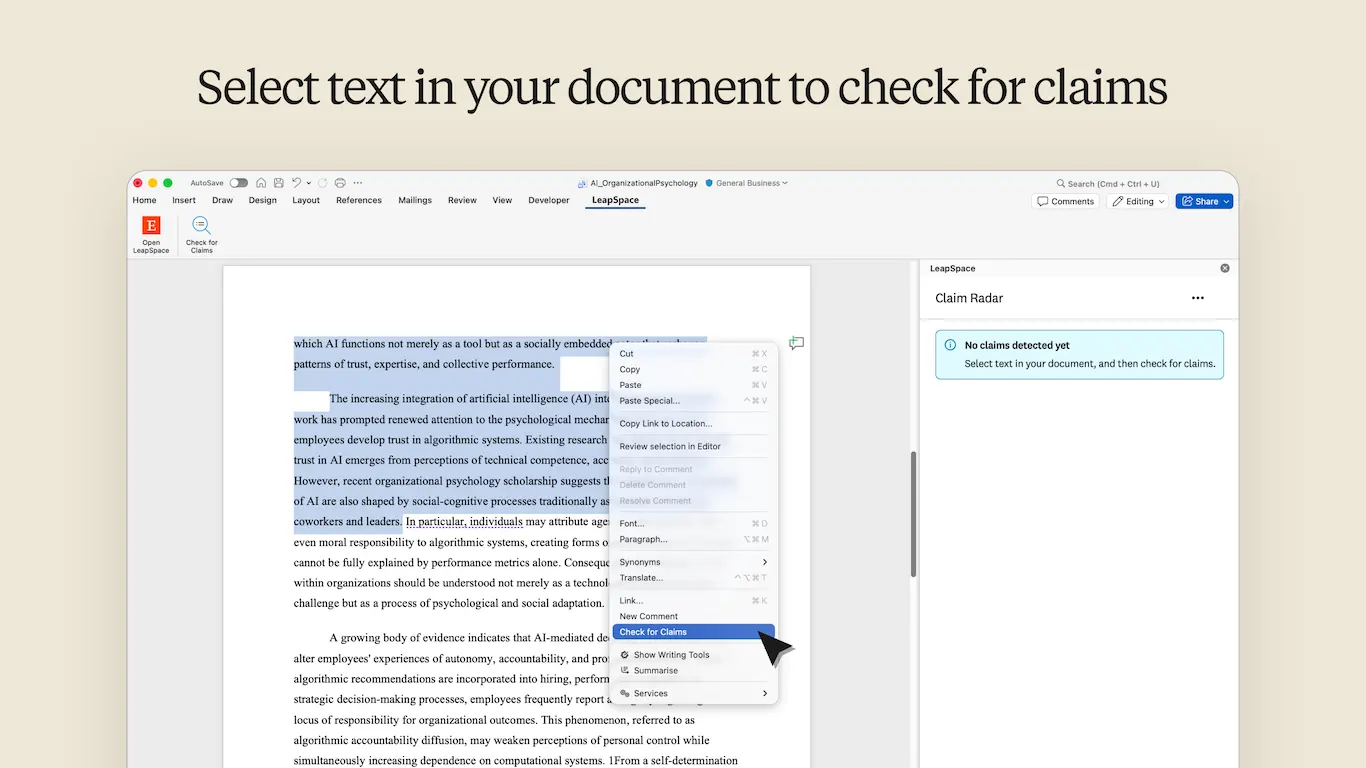Open the Layout ribbon tab
Image resolution: width=1366 pixels, height=768 pixels.
(306, 200)
